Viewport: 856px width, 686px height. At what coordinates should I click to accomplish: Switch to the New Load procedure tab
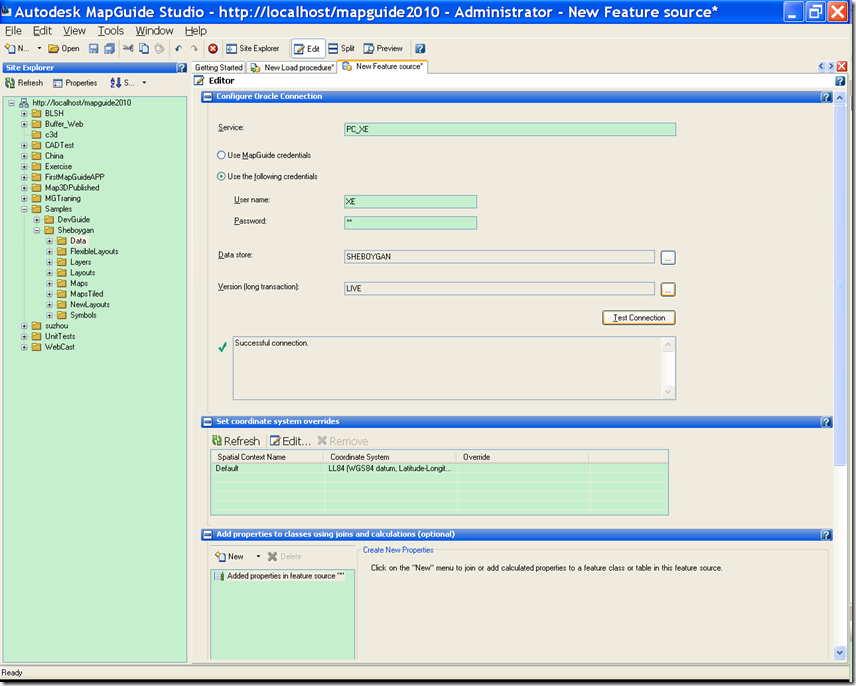click(292, 67)
